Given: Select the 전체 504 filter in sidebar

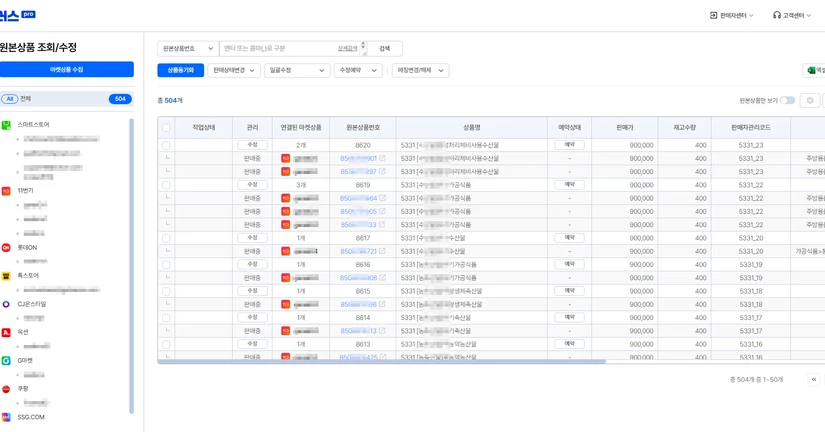Looking at the screenshot, I should click(x=67, y=99).
